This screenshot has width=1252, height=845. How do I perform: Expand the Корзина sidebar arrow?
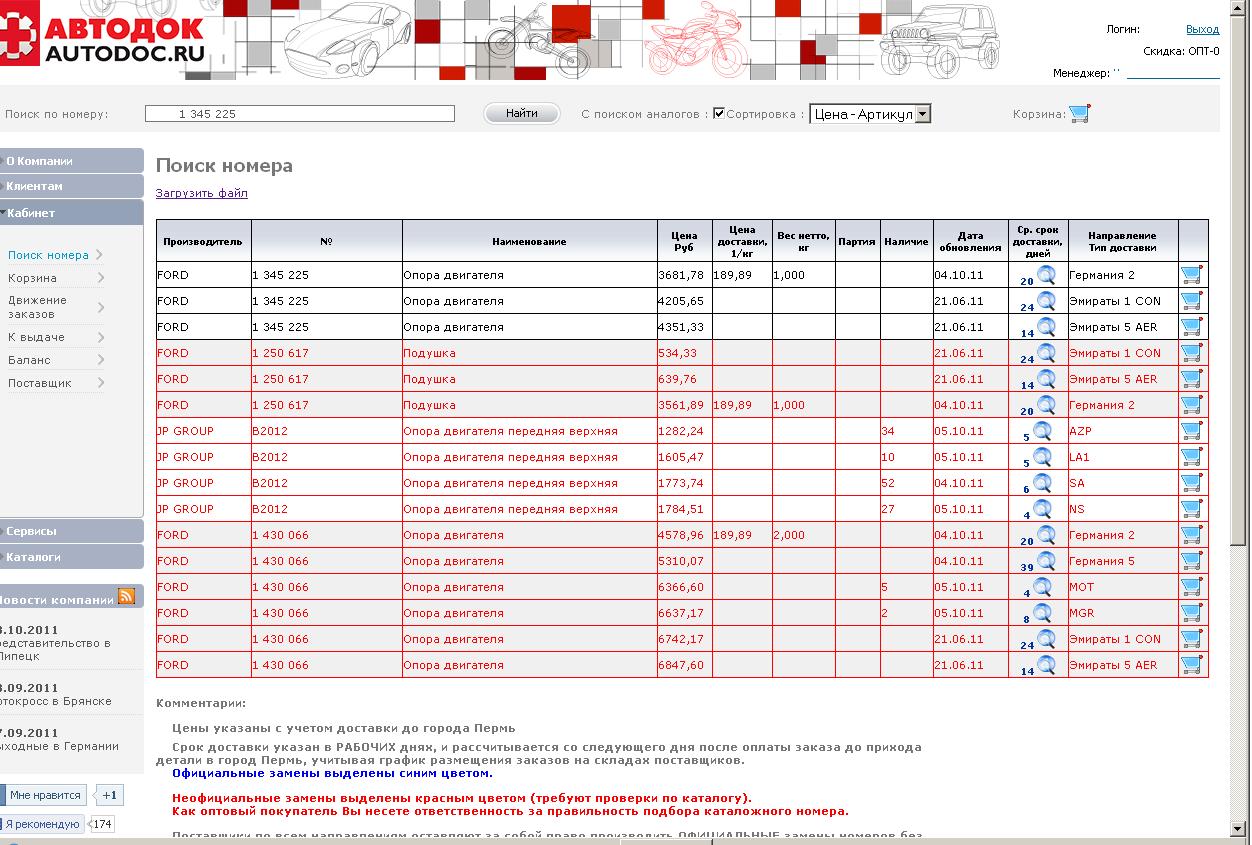pyautogui.click(x=101, y=278)
